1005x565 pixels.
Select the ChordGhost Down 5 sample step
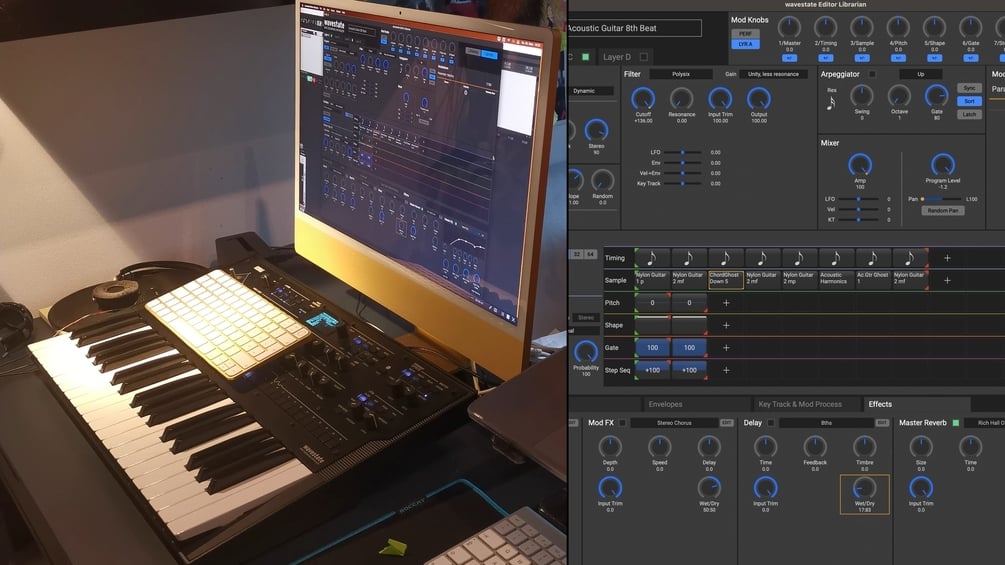[726, 280]
